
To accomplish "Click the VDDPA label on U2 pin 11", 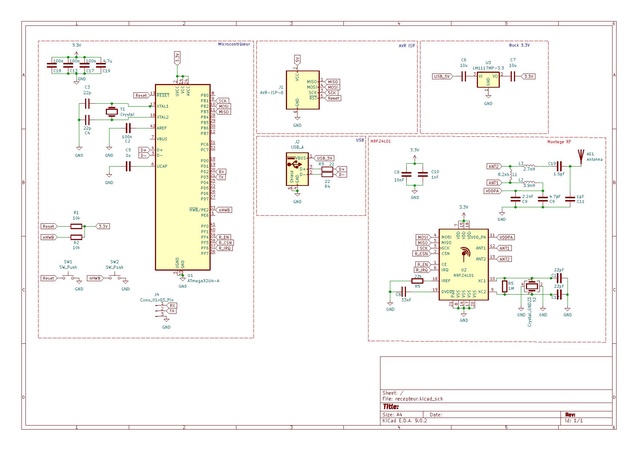I will [x=506, y=237].
